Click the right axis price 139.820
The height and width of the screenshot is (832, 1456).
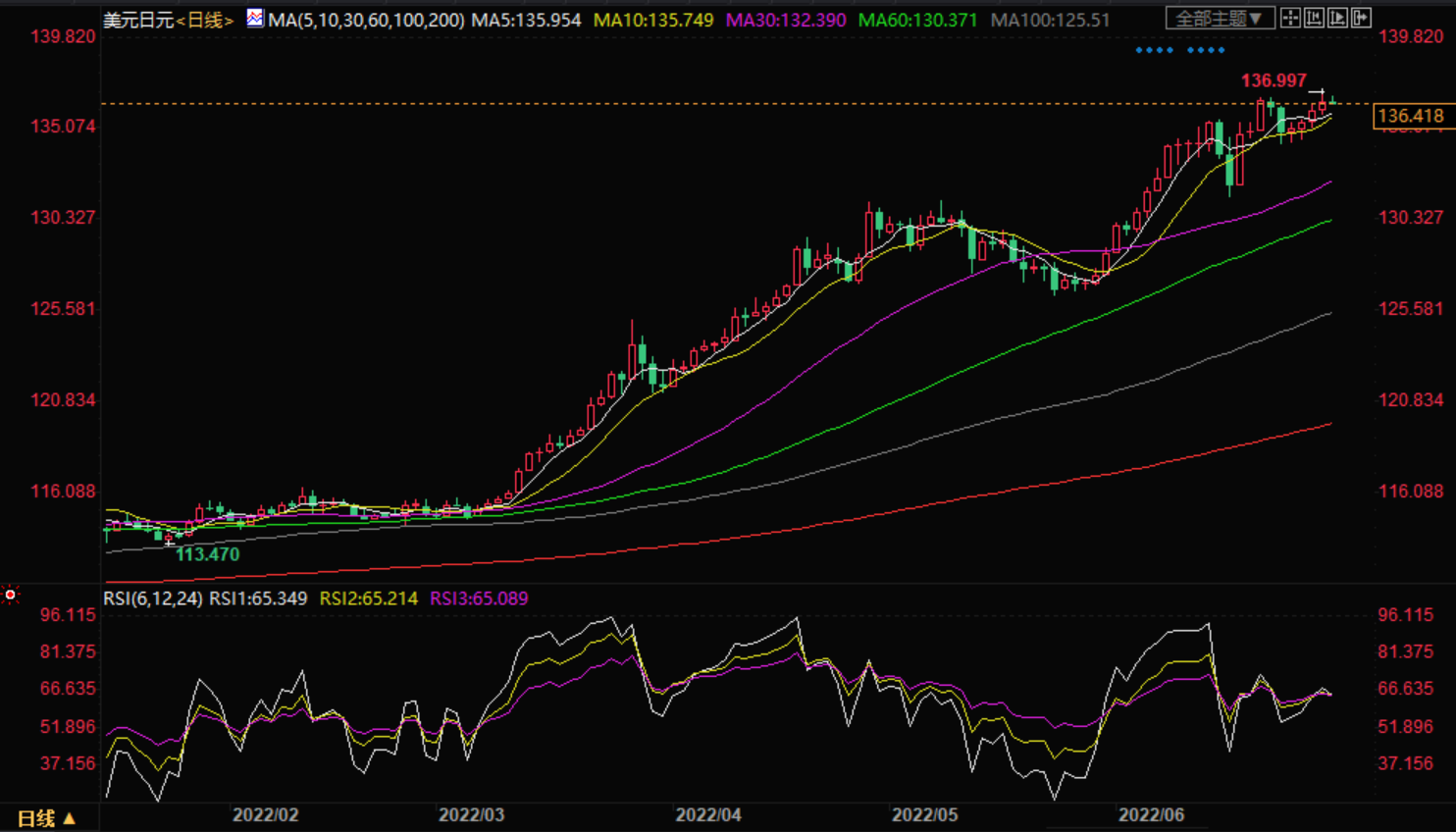point(1411,36)
